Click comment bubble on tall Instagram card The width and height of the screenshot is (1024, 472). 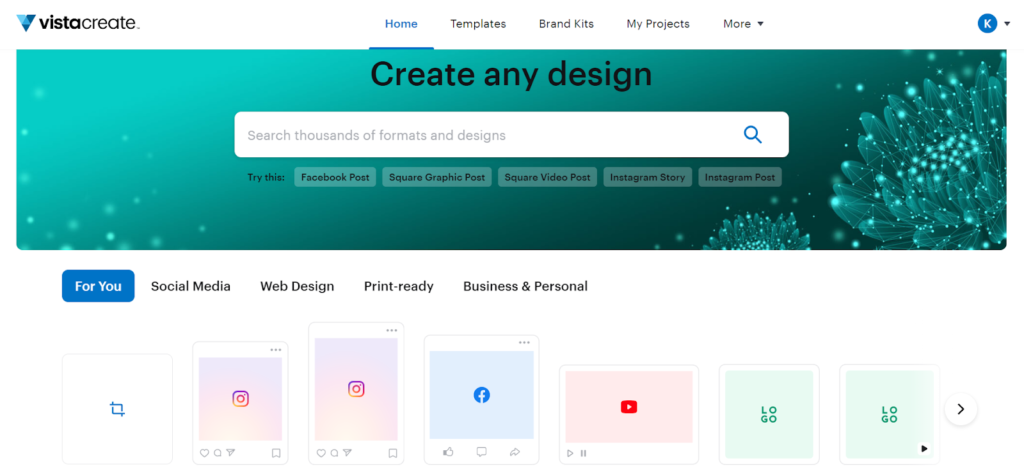pyautogui.click(x=334, y=452)
